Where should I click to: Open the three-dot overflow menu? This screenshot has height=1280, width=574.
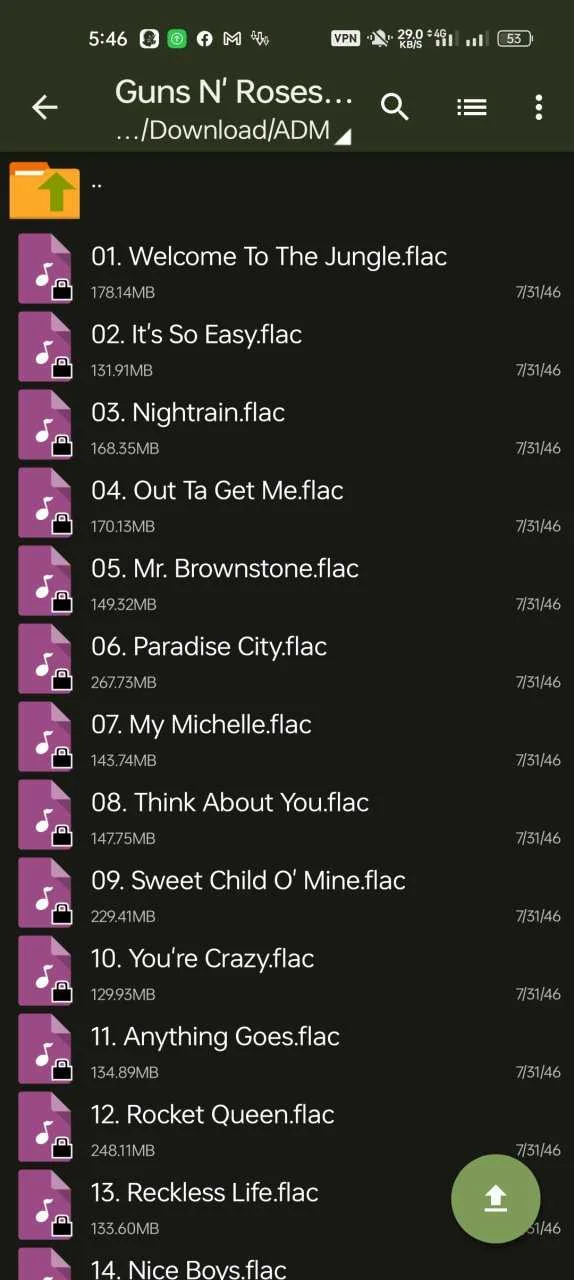(539, 107)
